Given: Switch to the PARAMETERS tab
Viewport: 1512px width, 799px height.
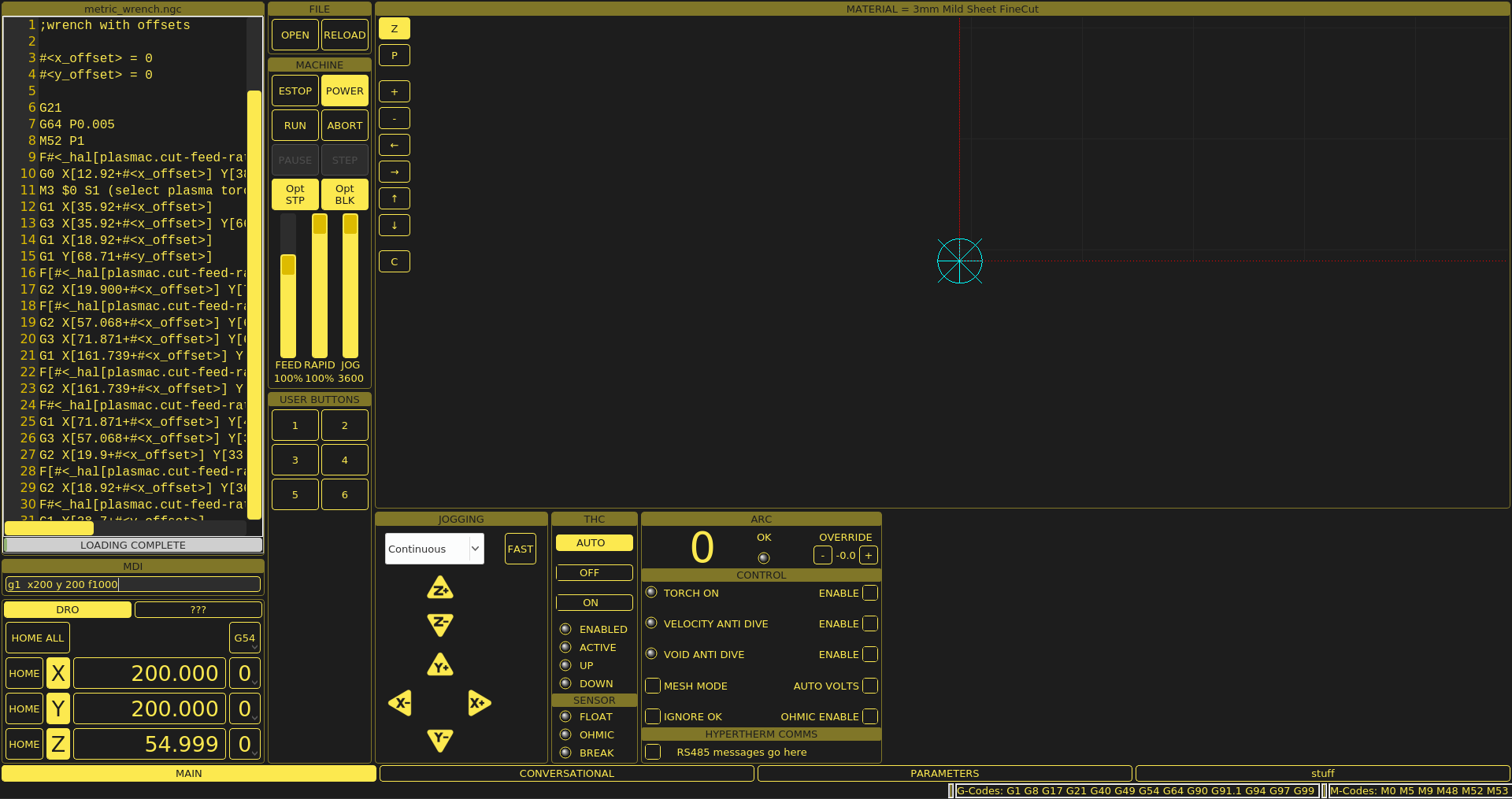Looking at the screenshot, I should pos(945,773).
